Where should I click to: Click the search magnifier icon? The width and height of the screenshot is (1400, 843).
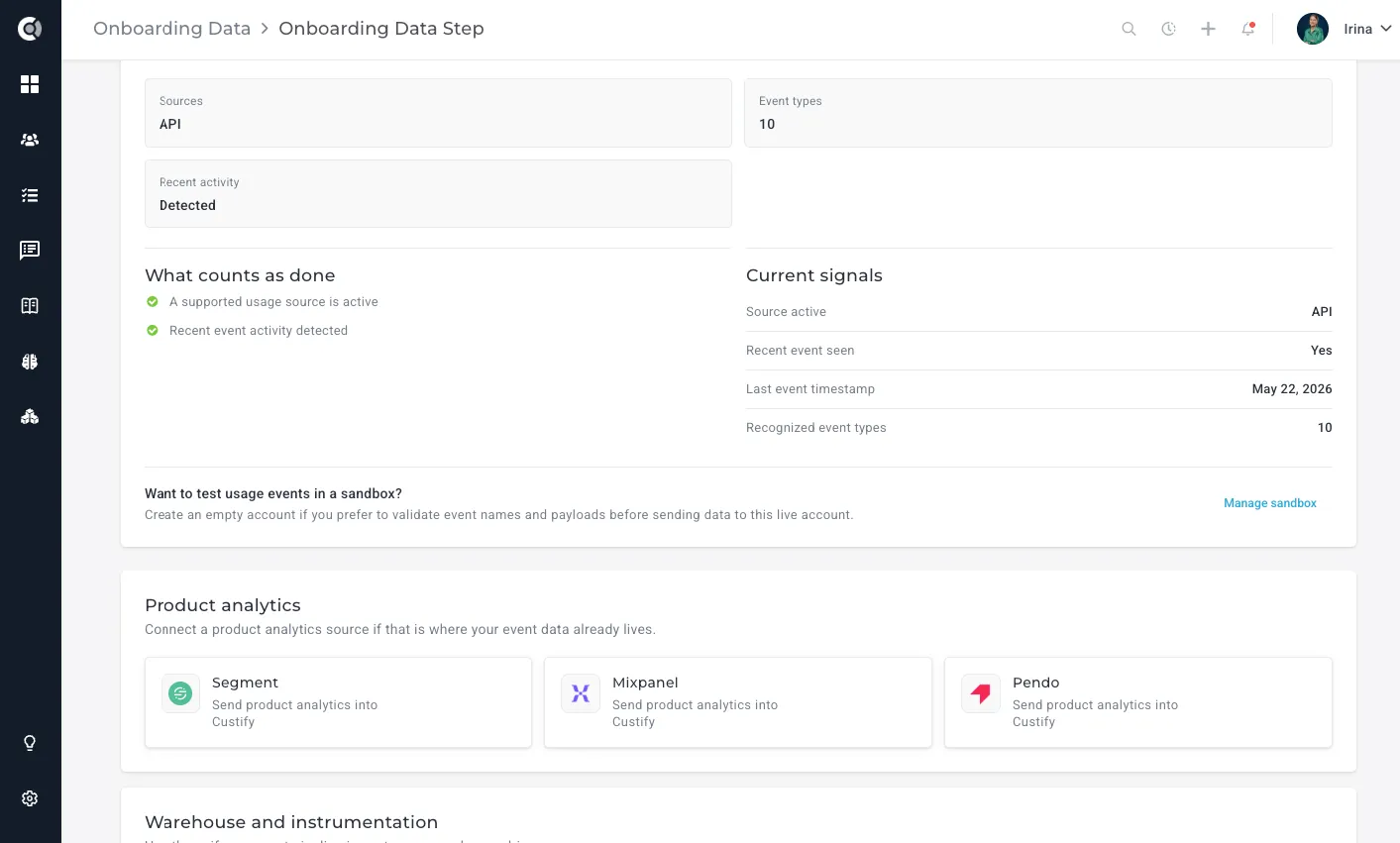pyautogui.click(x=1129, y=29)
